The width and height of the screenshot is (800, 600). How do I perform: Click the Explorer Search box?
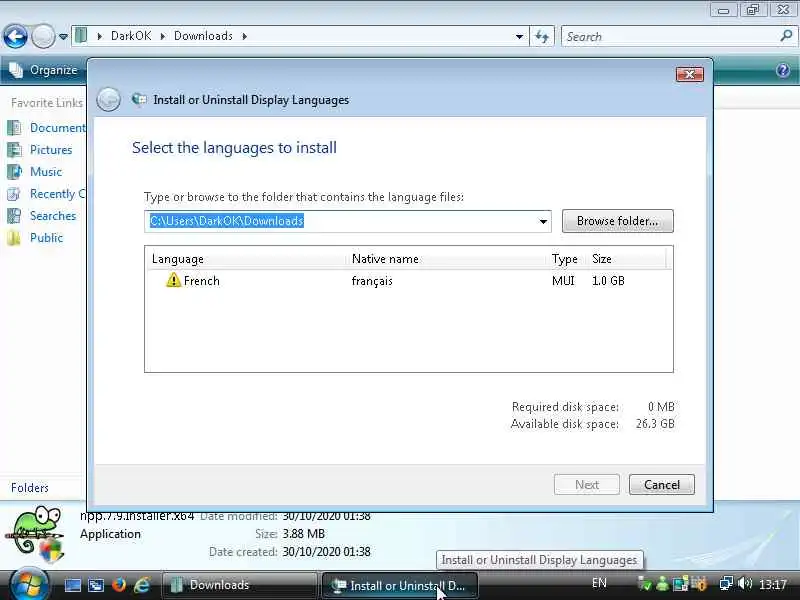pyautogui.click(x=671, y=36)
